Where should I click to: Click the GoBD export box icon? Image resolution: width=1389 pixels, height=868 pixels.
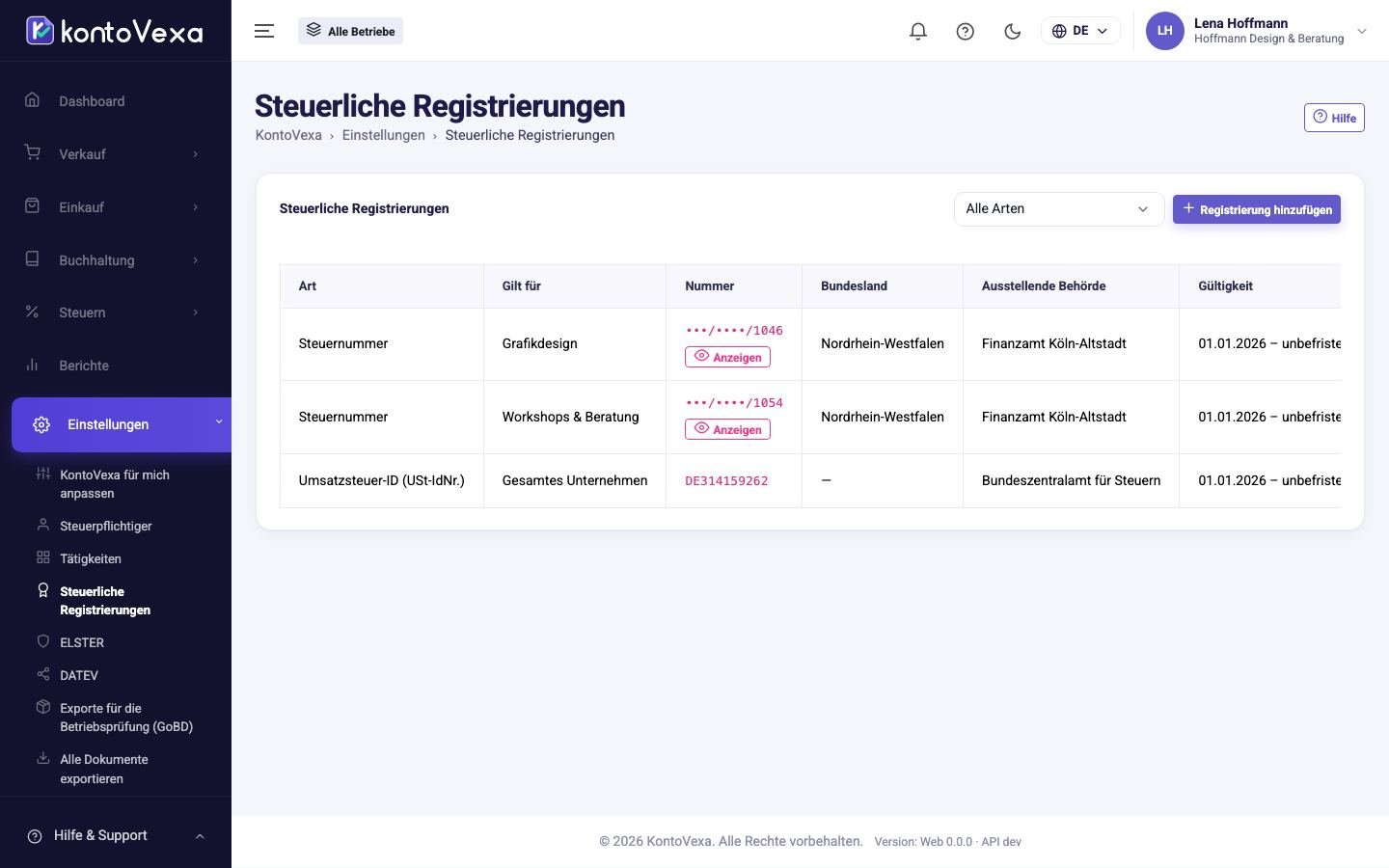point(42,707)
